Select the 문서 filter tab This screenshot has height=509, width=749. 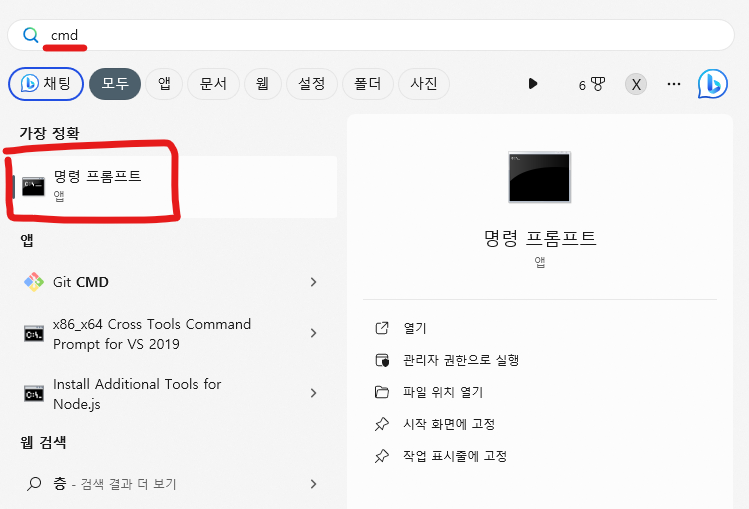213,84
